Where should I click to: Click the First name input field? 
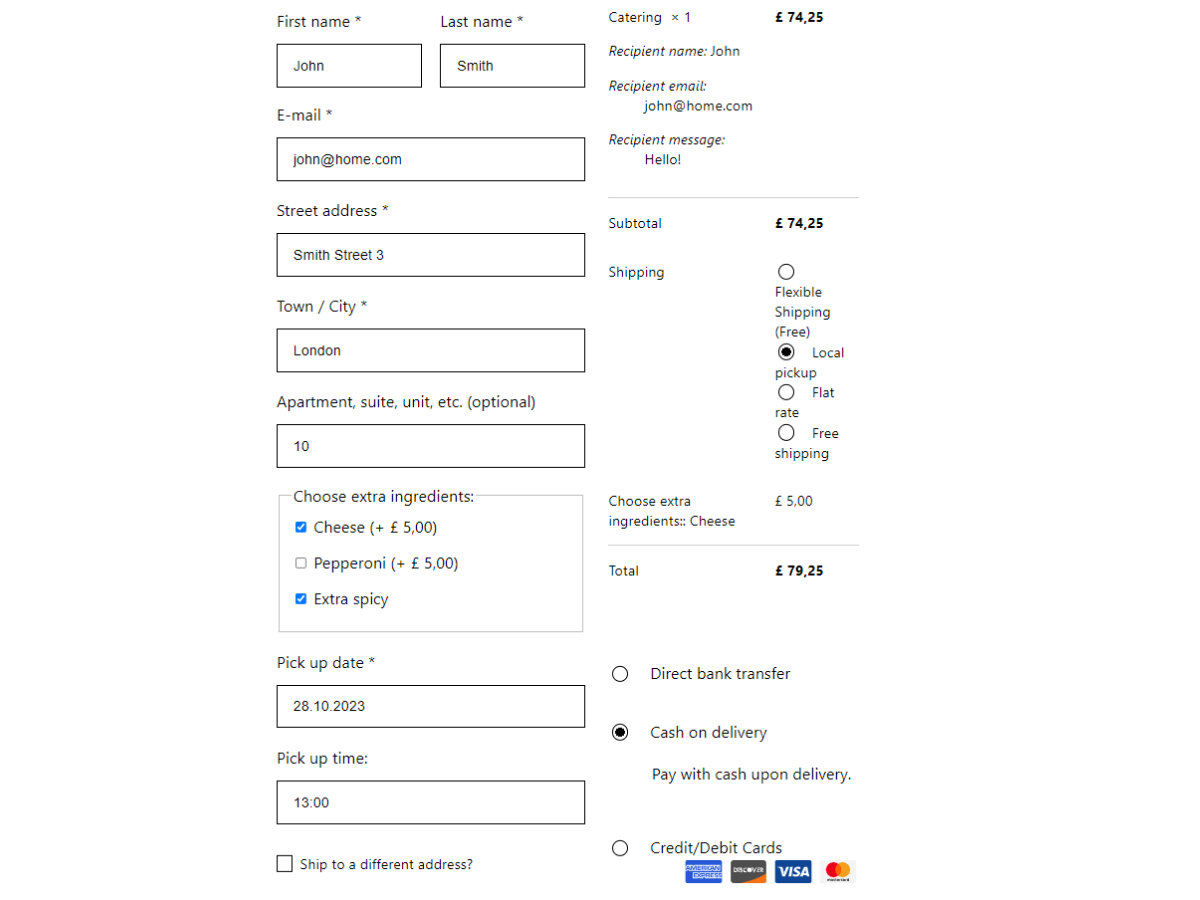tap(348, 65)
